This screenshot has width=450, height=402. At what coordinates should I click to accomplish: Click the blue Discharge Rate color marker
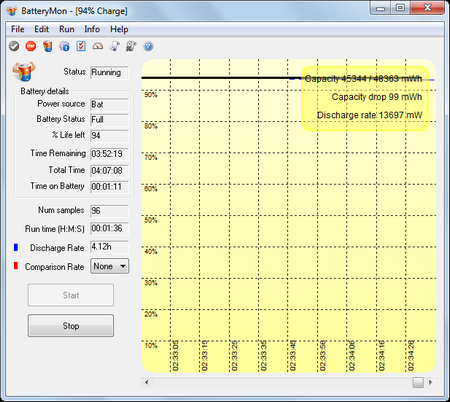tap(16, 247)
